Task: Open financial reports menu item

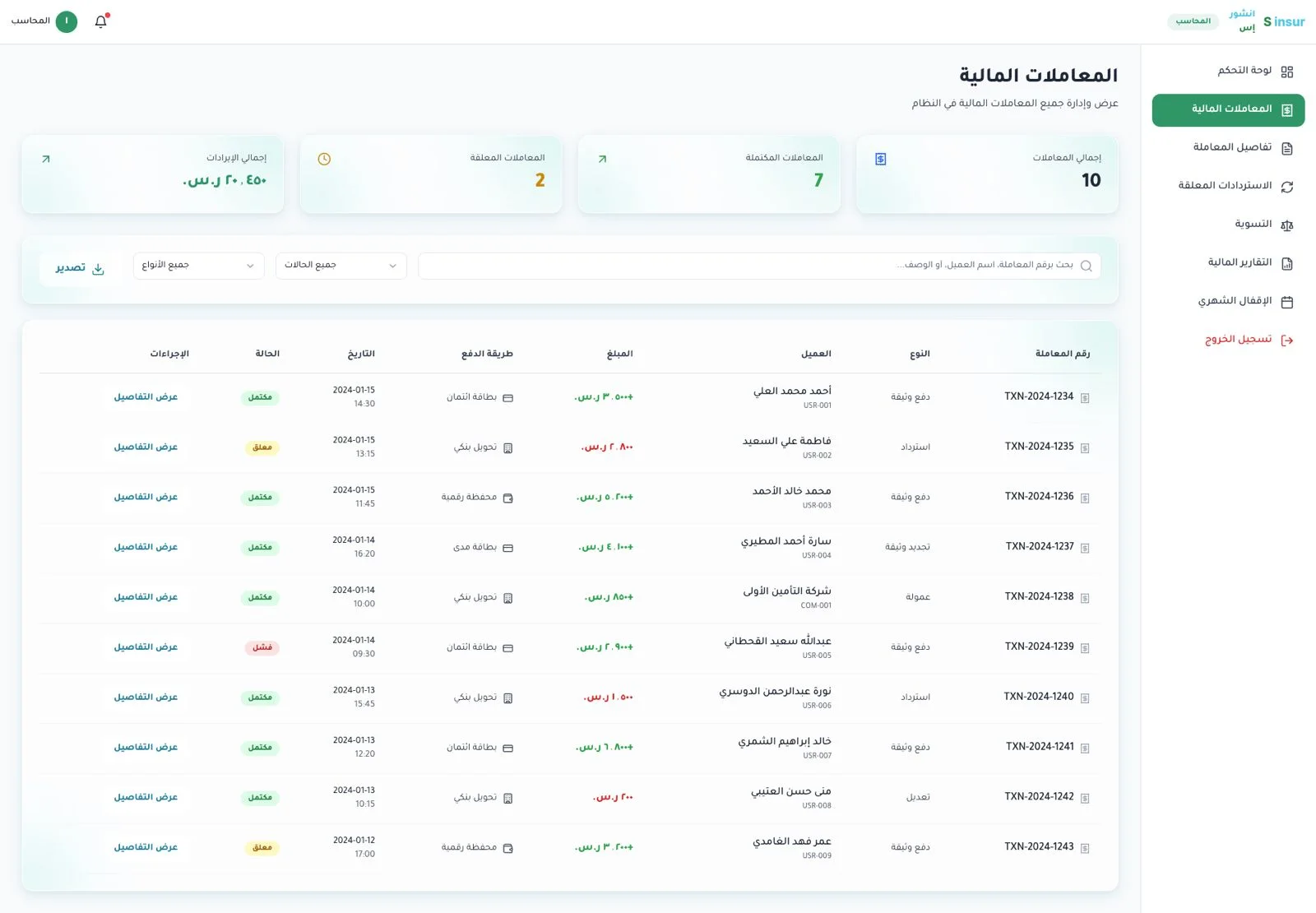Action: 1228,263
